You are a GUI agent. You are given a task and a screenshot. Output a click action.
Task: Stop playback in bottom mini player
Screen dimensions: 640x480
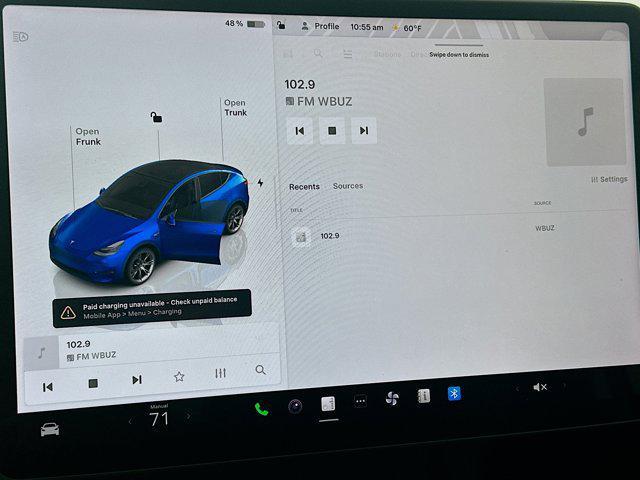[93, 383]
